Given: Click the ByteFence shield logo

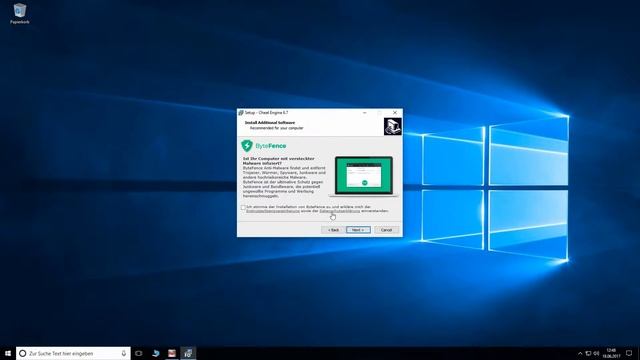Looking at the screenshot, I should 247,146.
